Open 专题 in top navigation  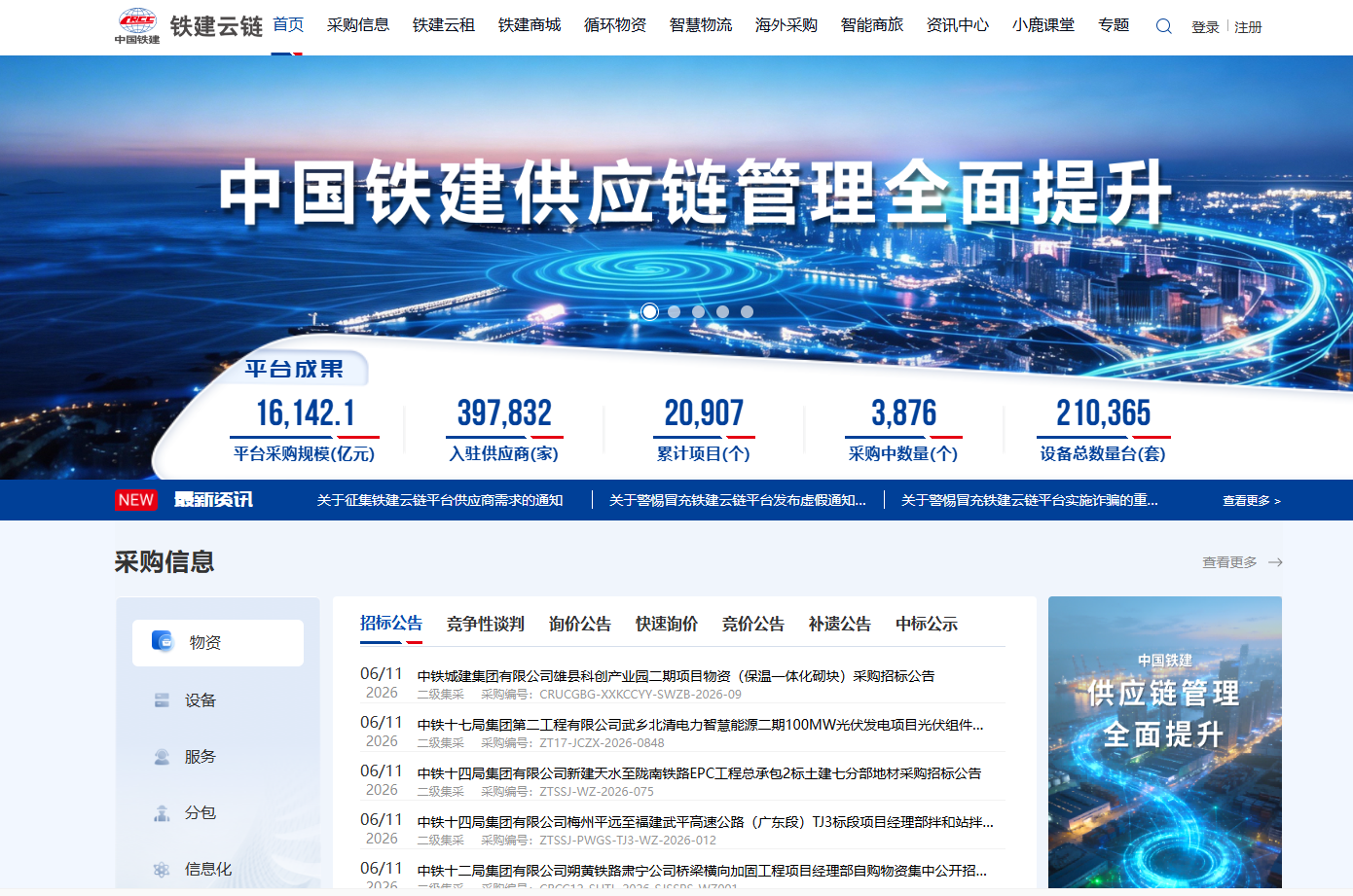(x=1114, y=25)
